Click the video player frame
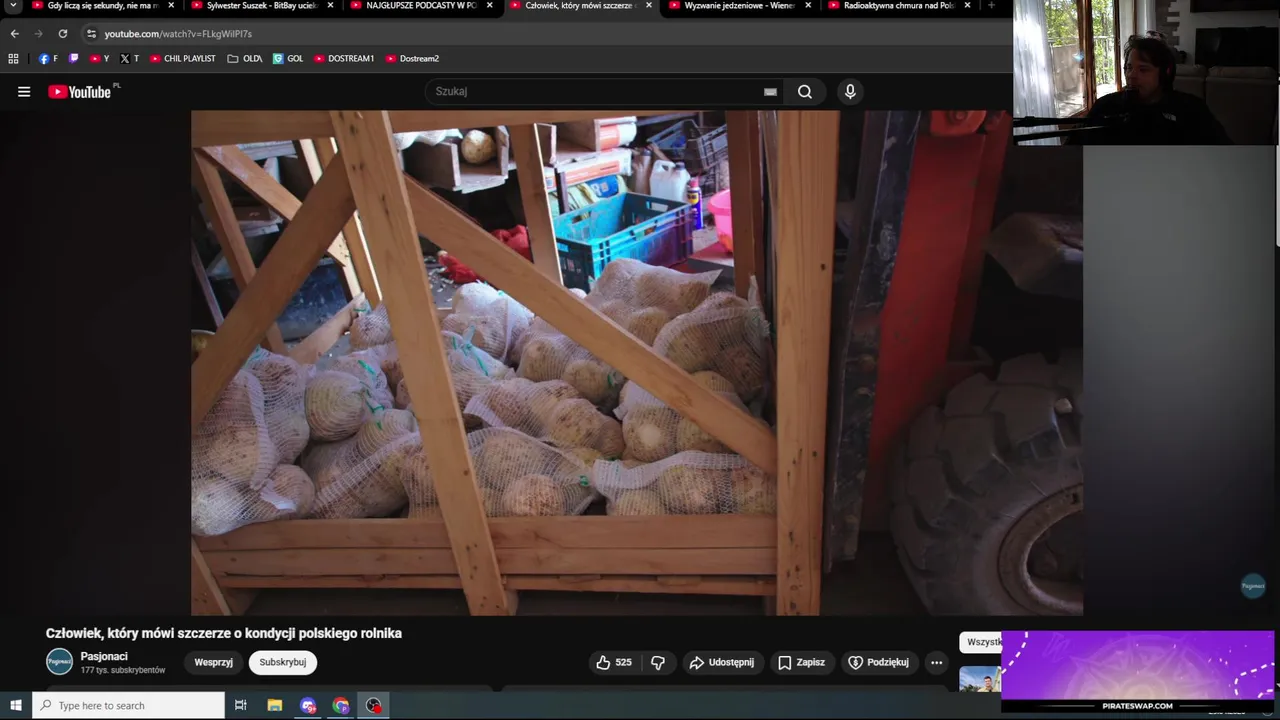 click(x=636, y=362)
